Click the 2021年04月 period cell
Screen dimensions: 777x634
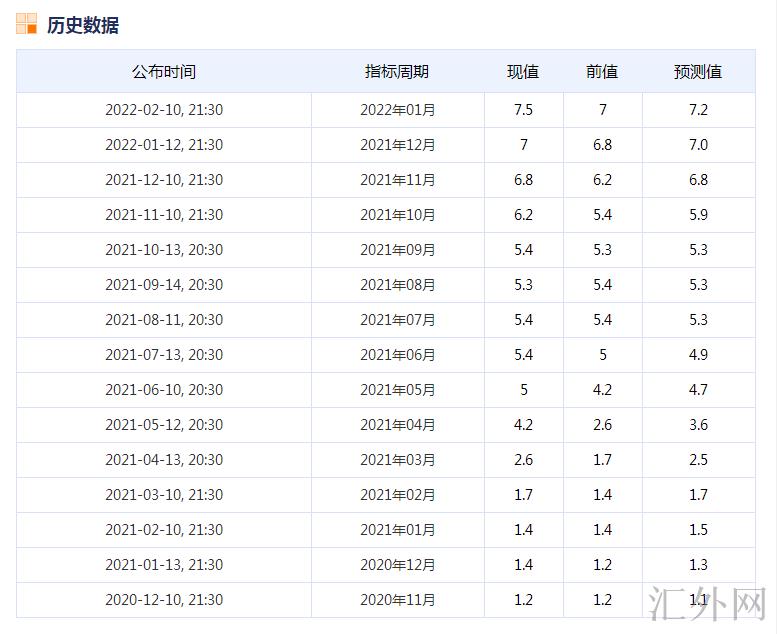(x=397, y=425)
